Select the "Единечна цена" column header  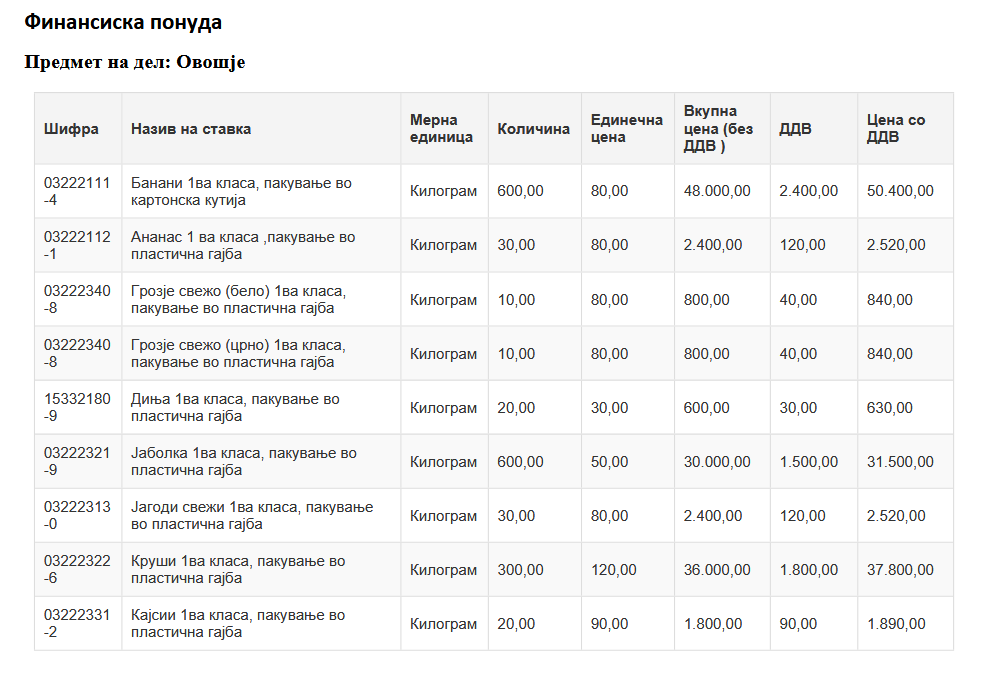point(626,129)
